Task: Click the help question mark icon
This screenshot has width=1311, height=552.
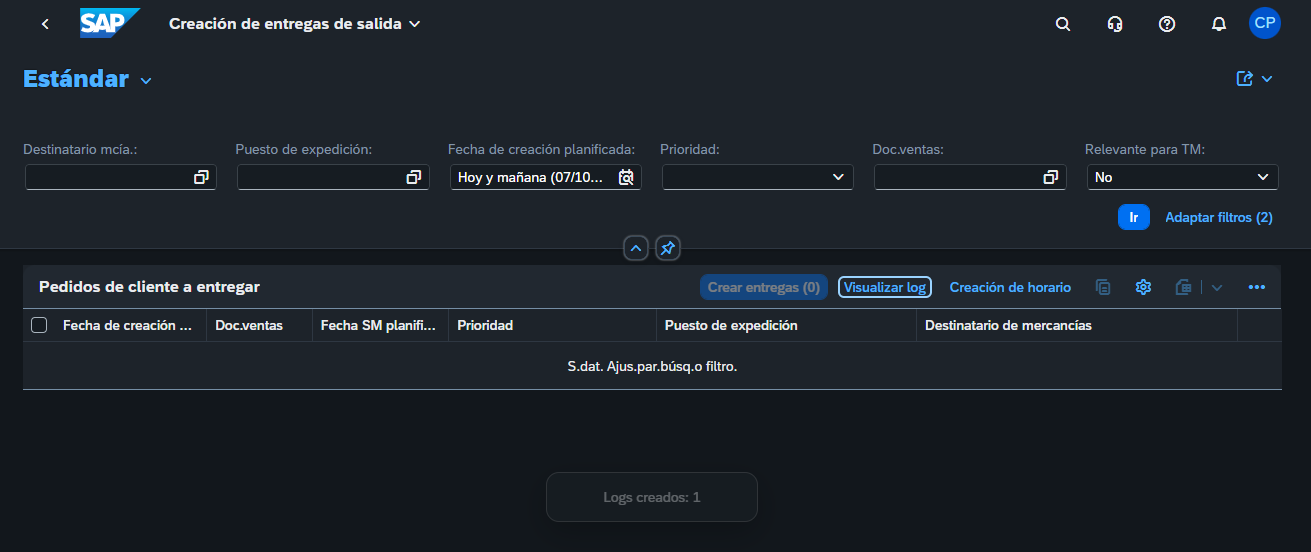Action: tap(1166, 24)
